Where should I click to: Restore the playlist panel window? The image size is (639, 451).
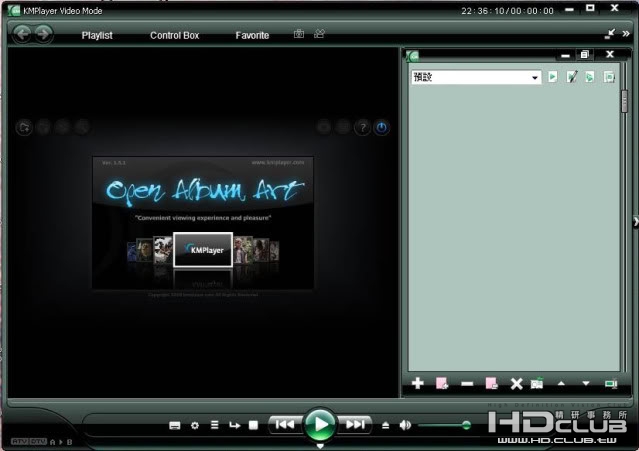pyautogui.click(x=585, y=54)
